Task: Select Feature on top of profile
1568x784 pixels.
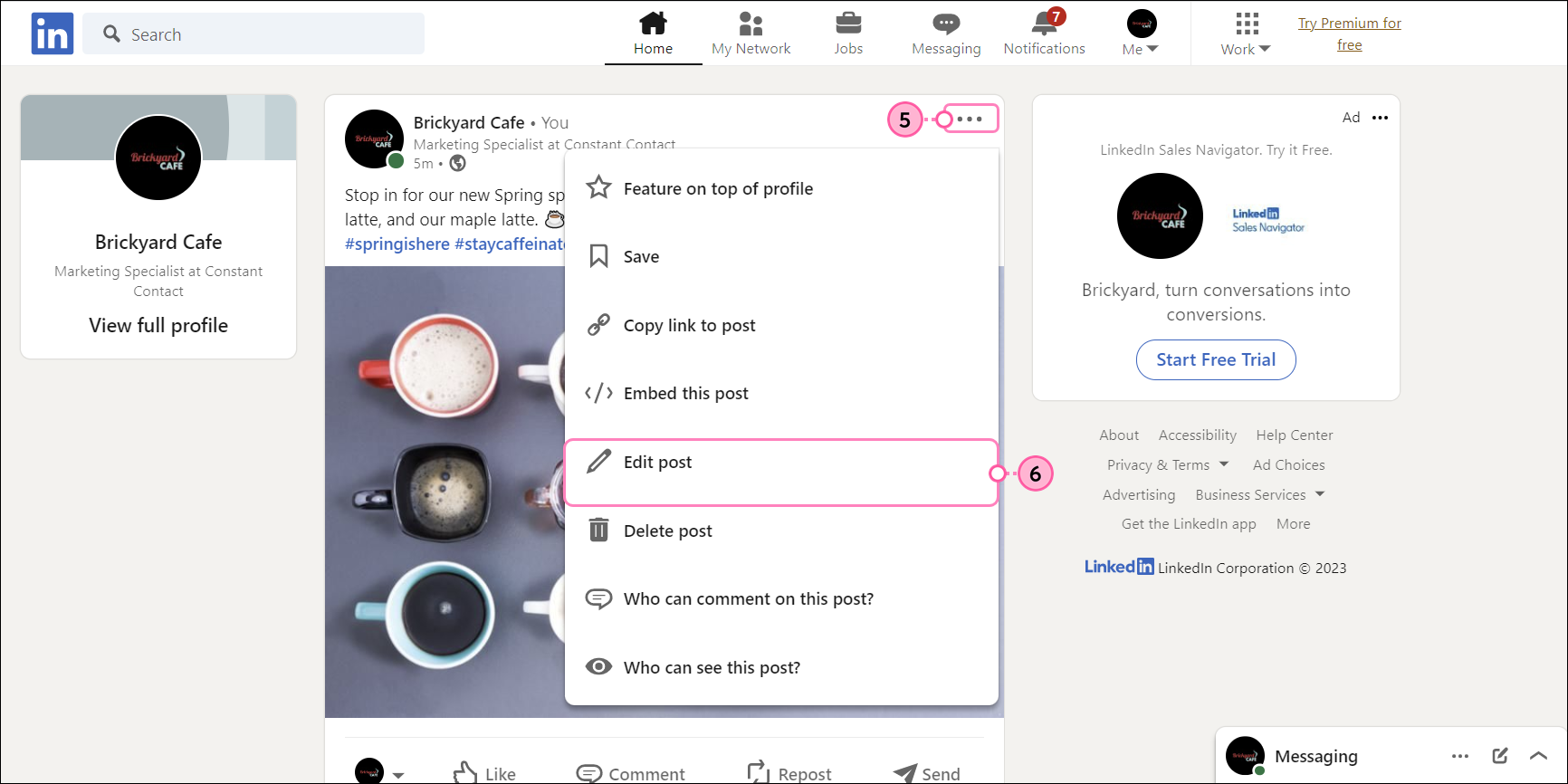Action: tap(781, 188)
